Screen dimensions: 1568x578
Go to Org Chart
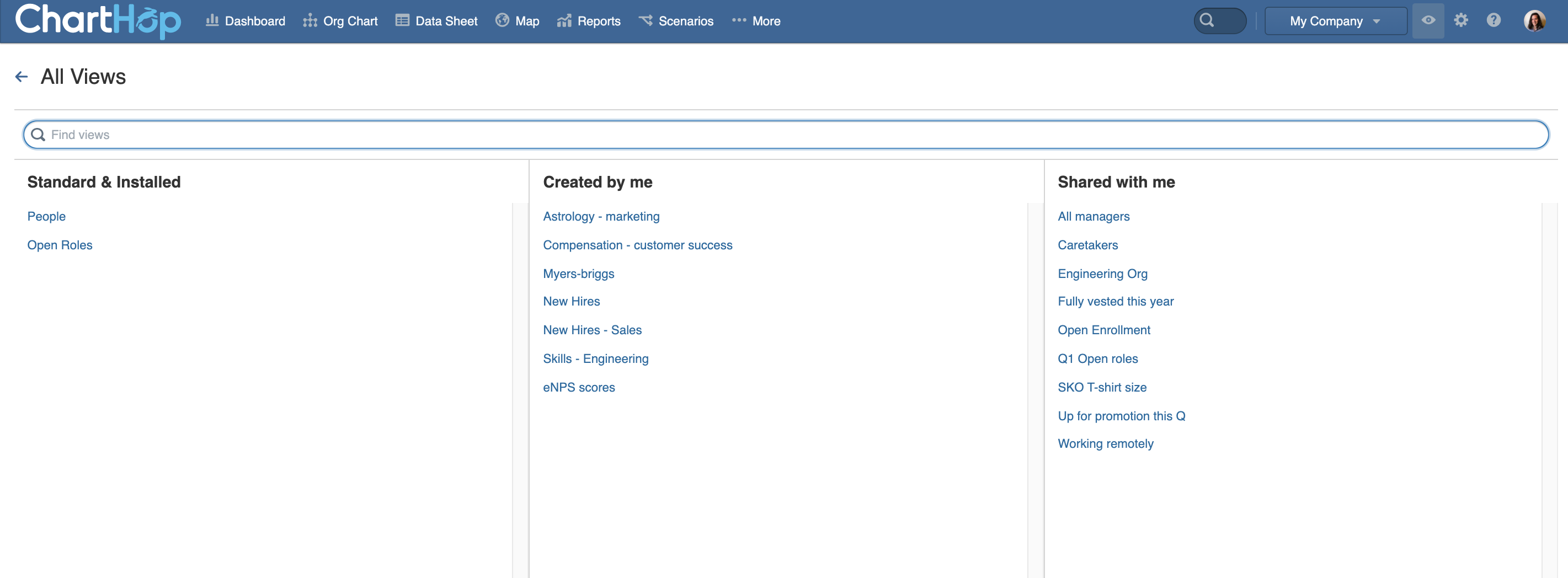point(340,22)
